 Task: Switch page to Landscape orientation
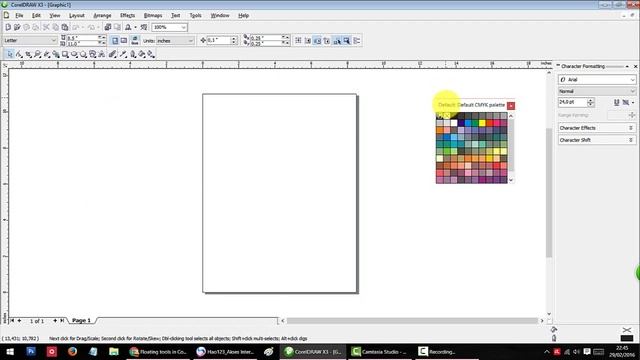(x=124, y=40)
